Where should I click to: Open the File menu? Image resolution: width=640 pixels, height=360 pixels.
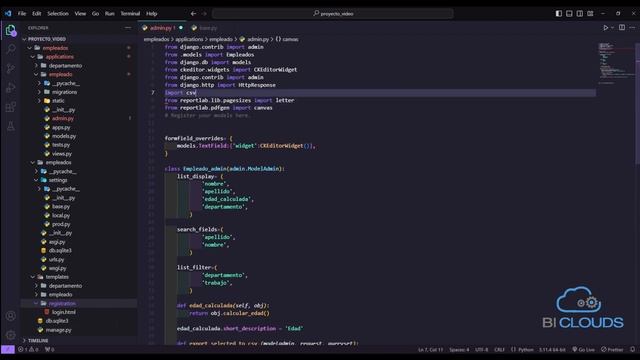coord(22,13)
